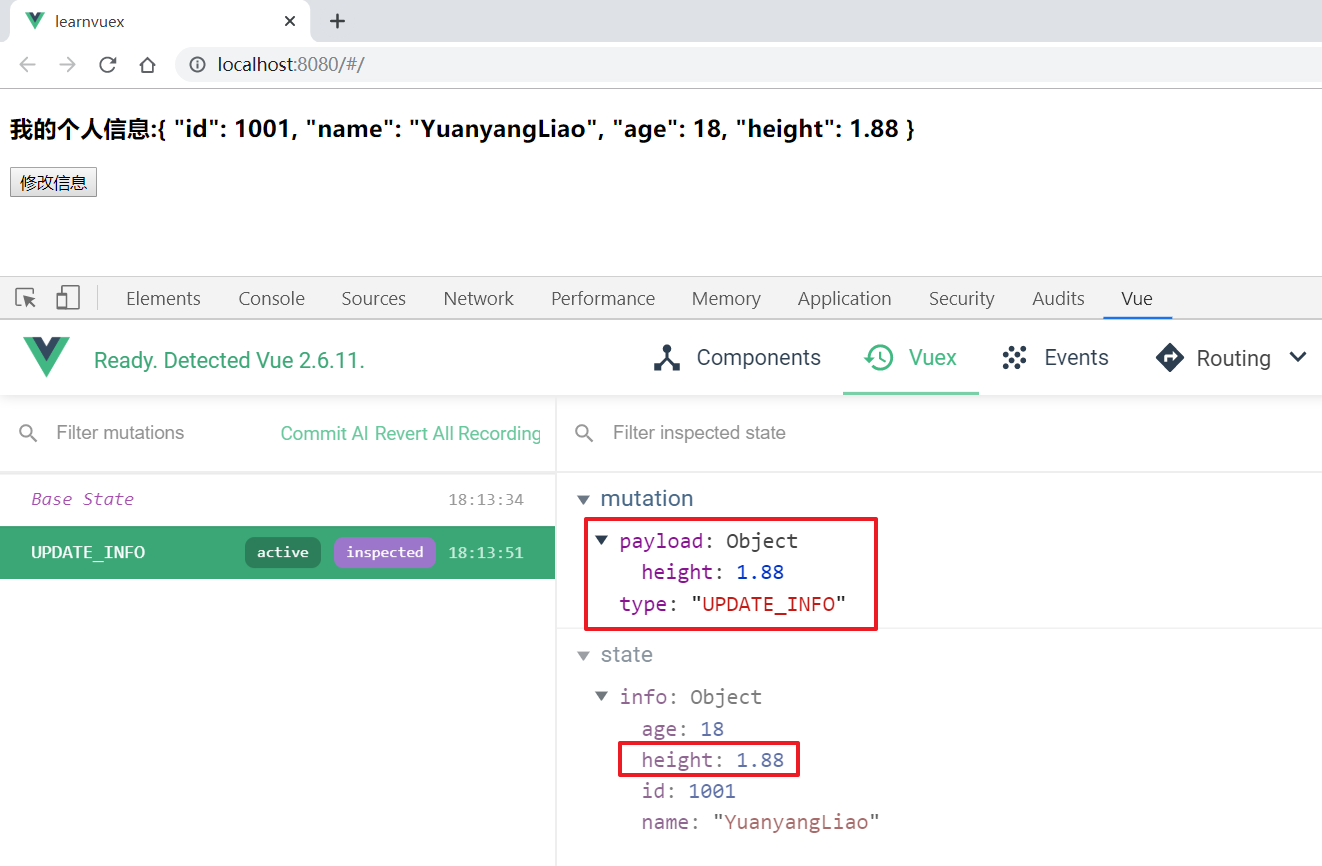
Task: Switch to the Components tab
Action: pos(737,358)
